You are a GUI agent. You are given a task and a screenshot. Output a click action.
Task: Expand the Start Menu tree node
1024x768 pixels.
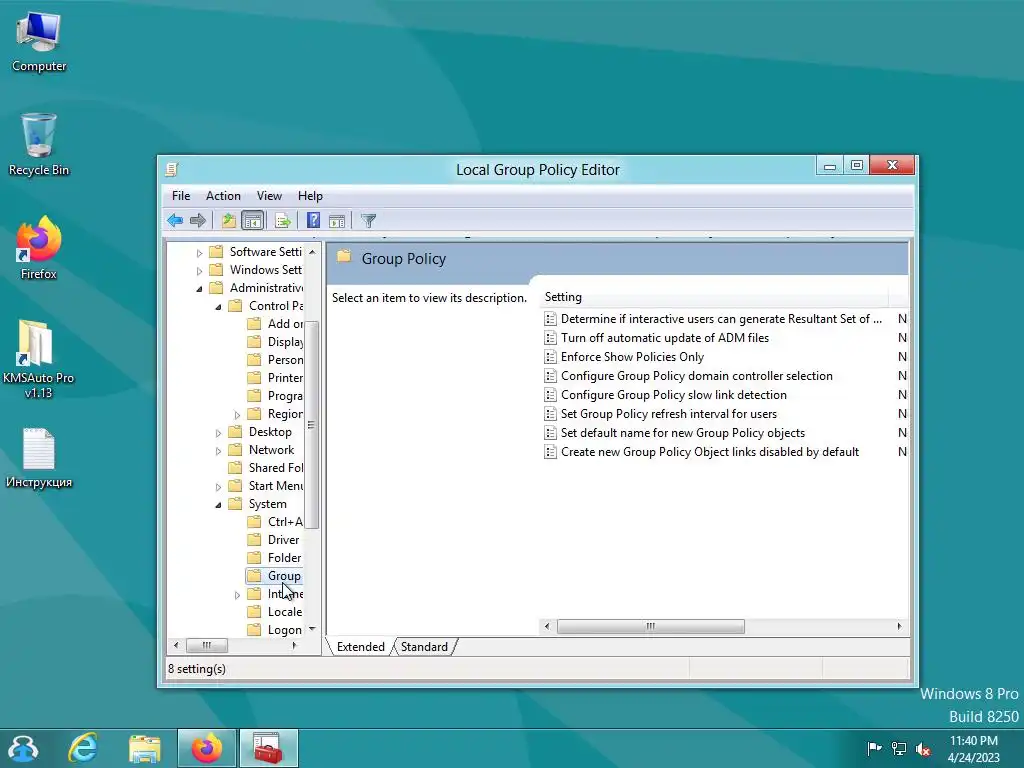[219, 487]
